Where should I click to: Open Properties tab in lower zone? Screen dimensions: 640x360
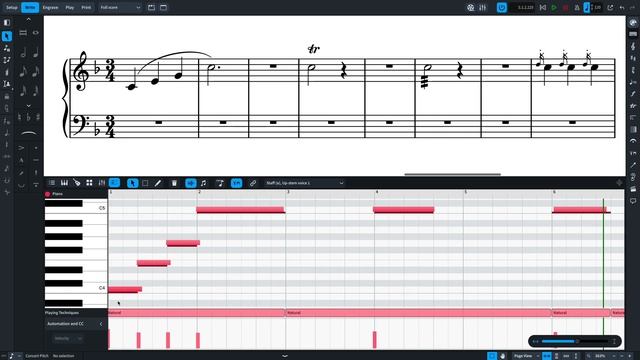(52, 183)
